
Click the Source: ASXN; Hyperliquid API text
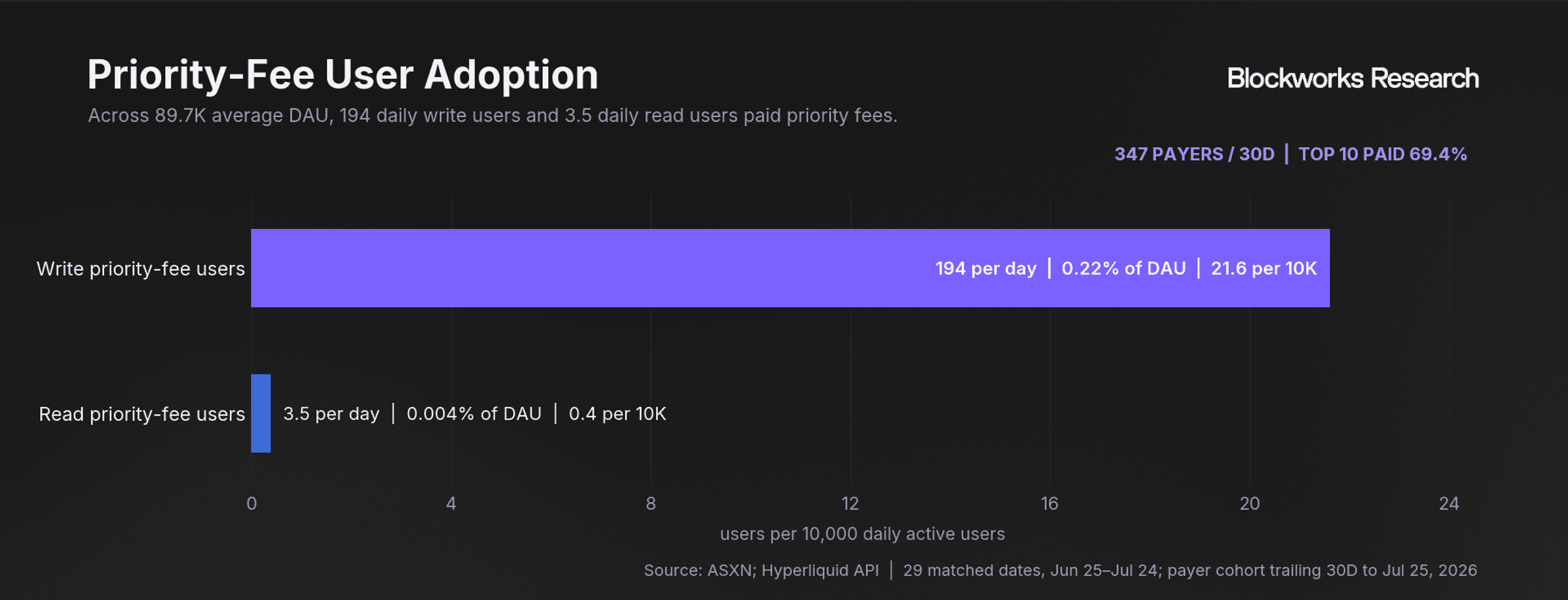pyautogui.click(x=761, y=571)
